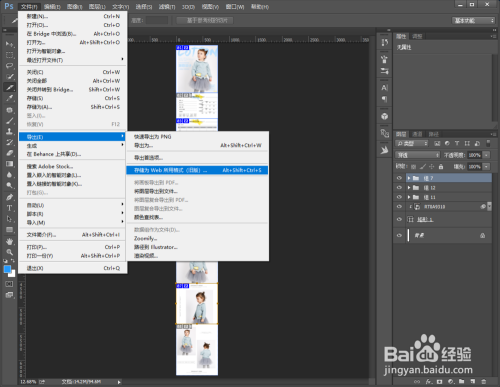Select the Eraser tool
This screenshot has width=500, height=387.
point(9,153)
